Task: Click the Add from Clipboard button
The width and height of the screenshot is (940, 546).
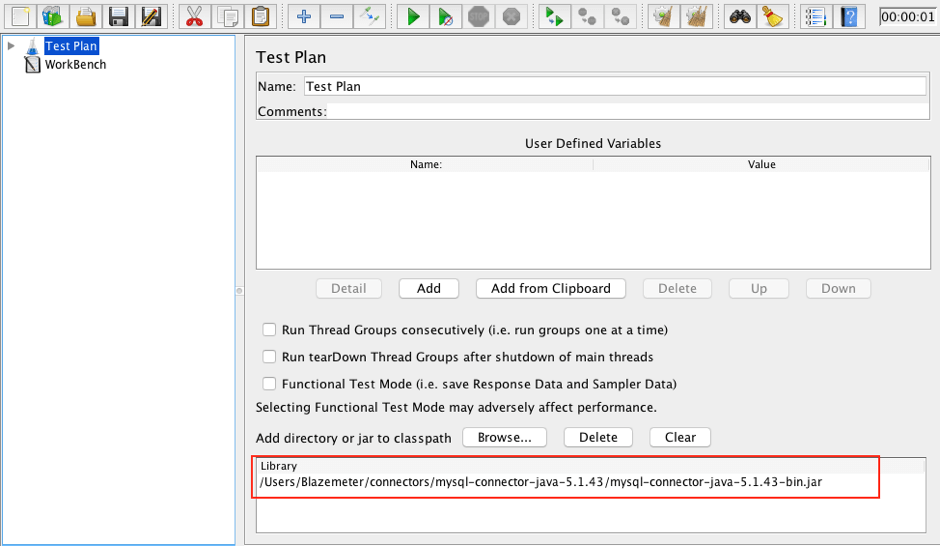Action: pyautogui.click(x=550, y=288)
